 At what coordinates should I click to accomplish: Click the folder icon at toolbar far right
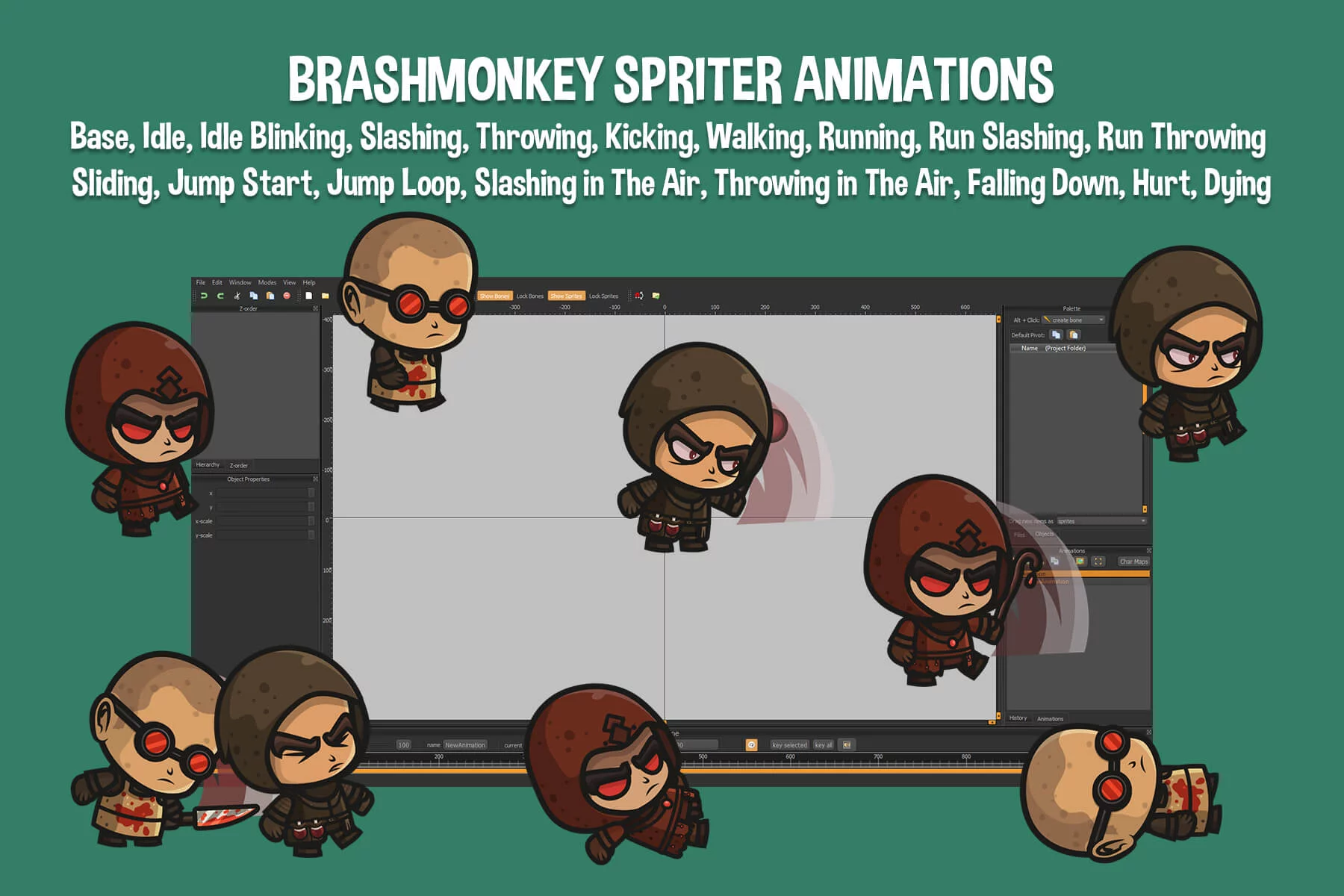pyautogui.click(x=656, y=296)
